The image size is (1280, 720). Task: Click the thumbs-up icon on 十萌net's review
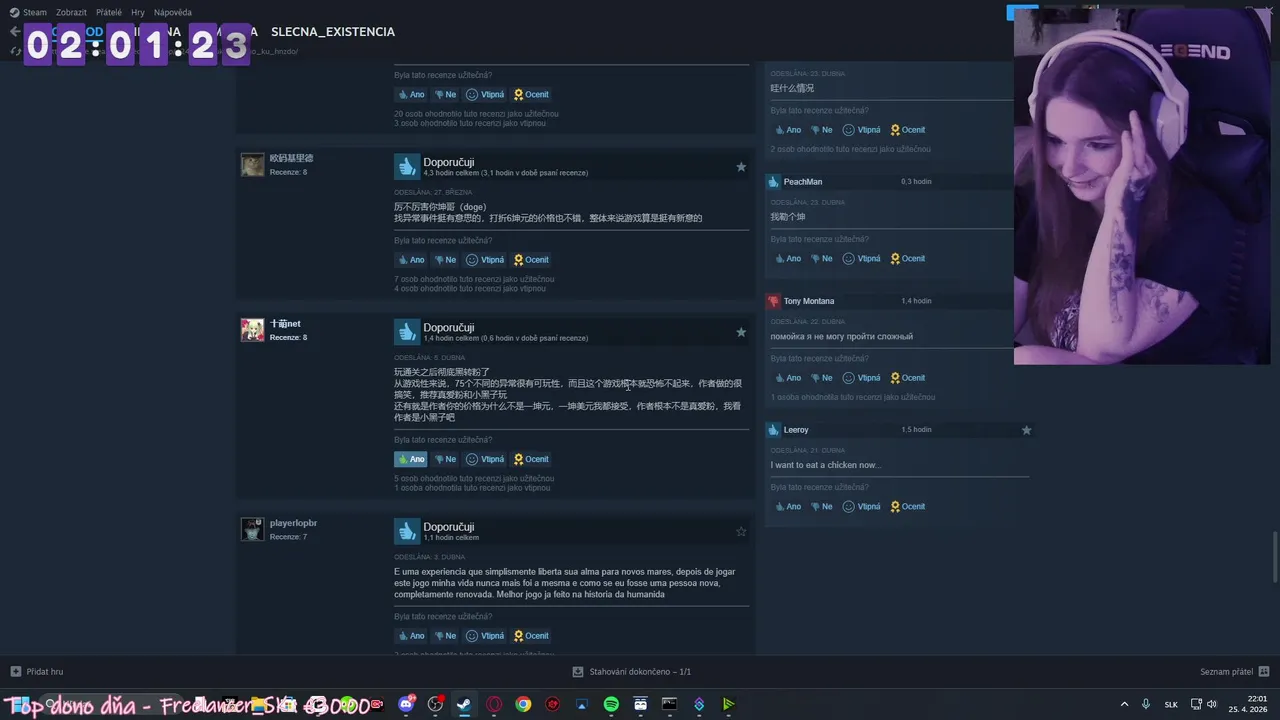[x=406, y=331]
